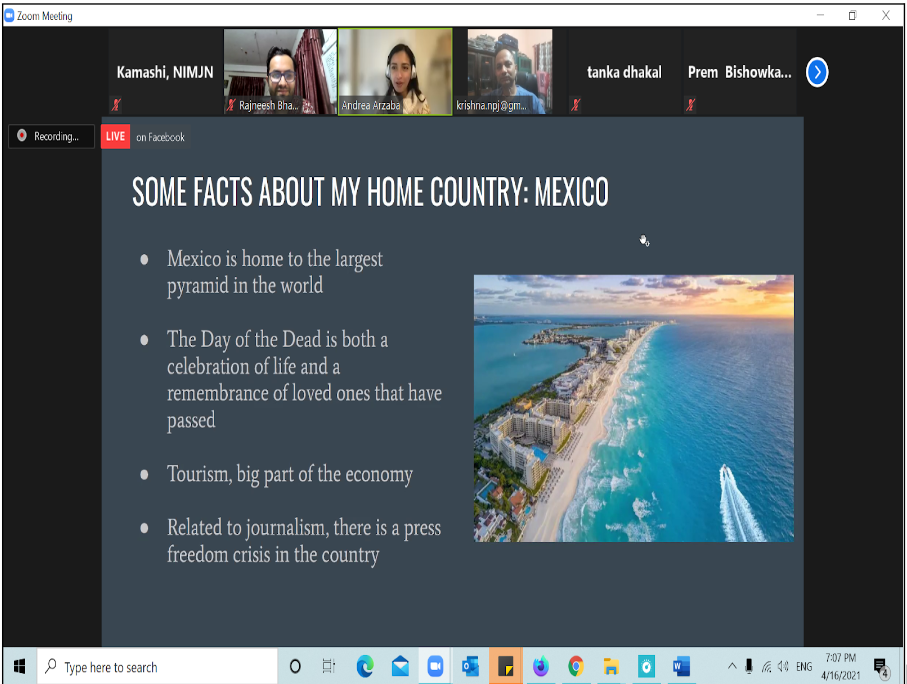Image resolution: width=907 pixels, height=684 pixels.
Task: Select Andrea Arzaba's video thumbnail
Action: (394, 70)
